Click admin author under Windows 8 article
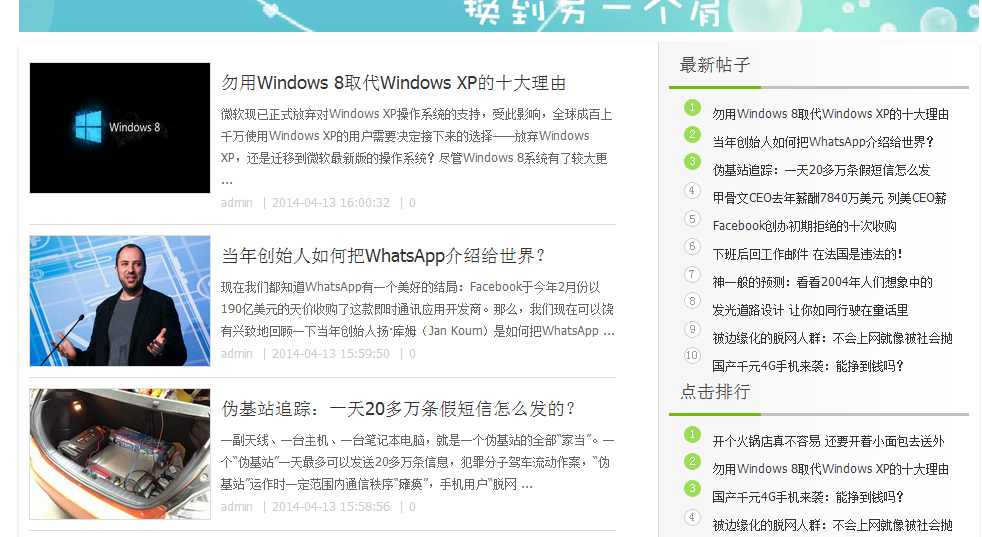The image size is (982, 537). coord(237,202)
